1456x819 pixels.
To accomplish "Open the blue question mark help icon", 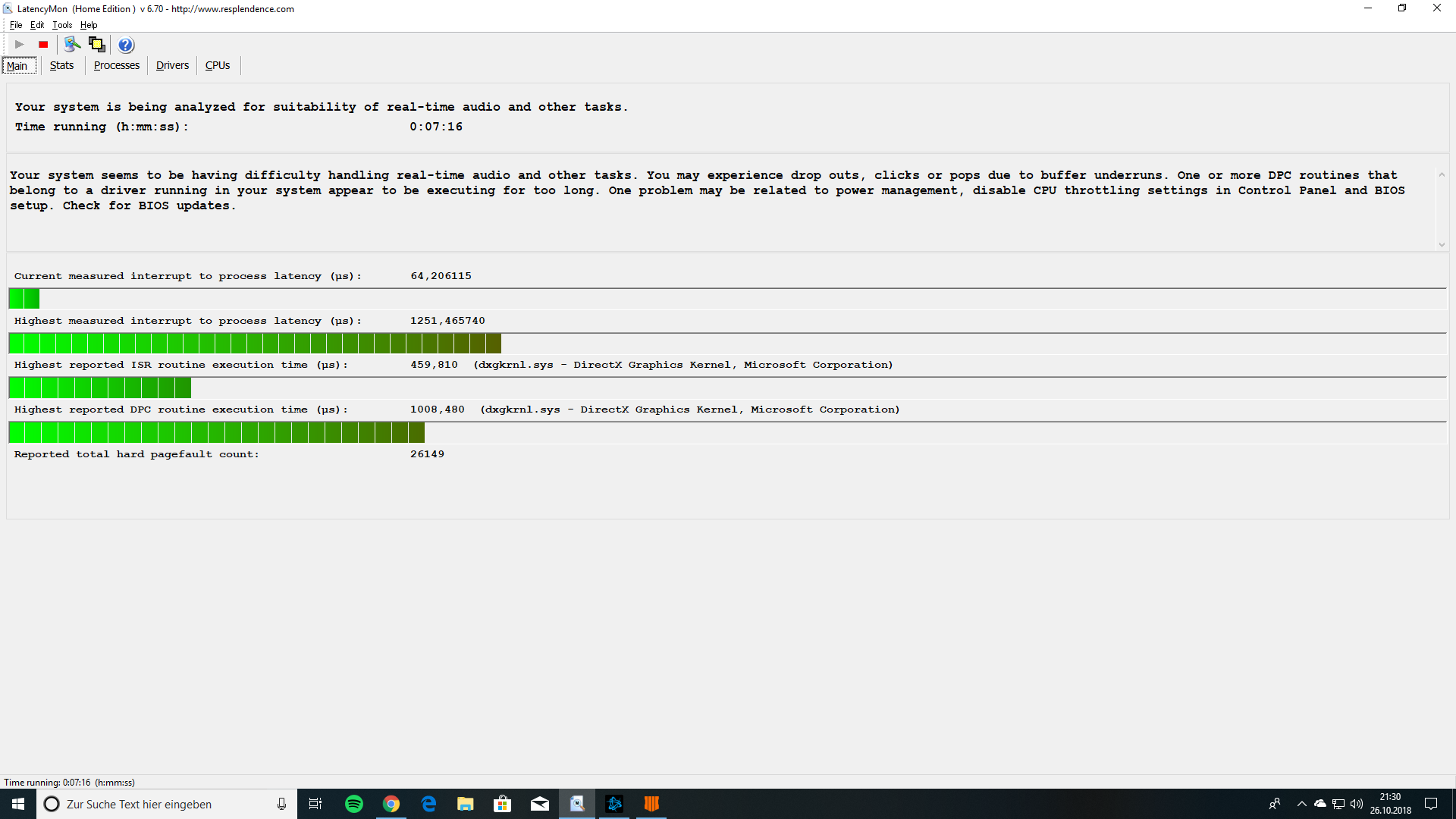I will 126,45.
